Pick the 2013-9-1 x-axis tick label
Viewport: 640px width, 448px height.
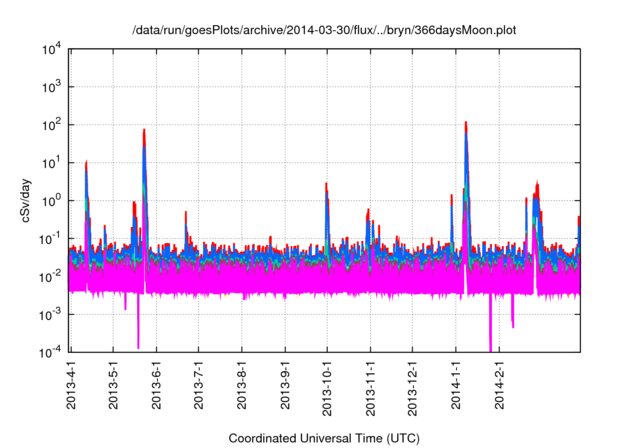point(285,389)
